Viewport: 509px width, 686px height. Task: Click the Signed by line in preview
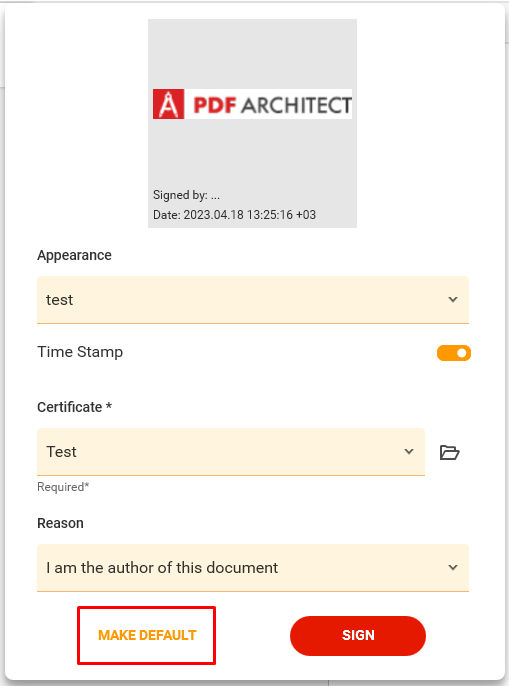(x=186, y=195)
